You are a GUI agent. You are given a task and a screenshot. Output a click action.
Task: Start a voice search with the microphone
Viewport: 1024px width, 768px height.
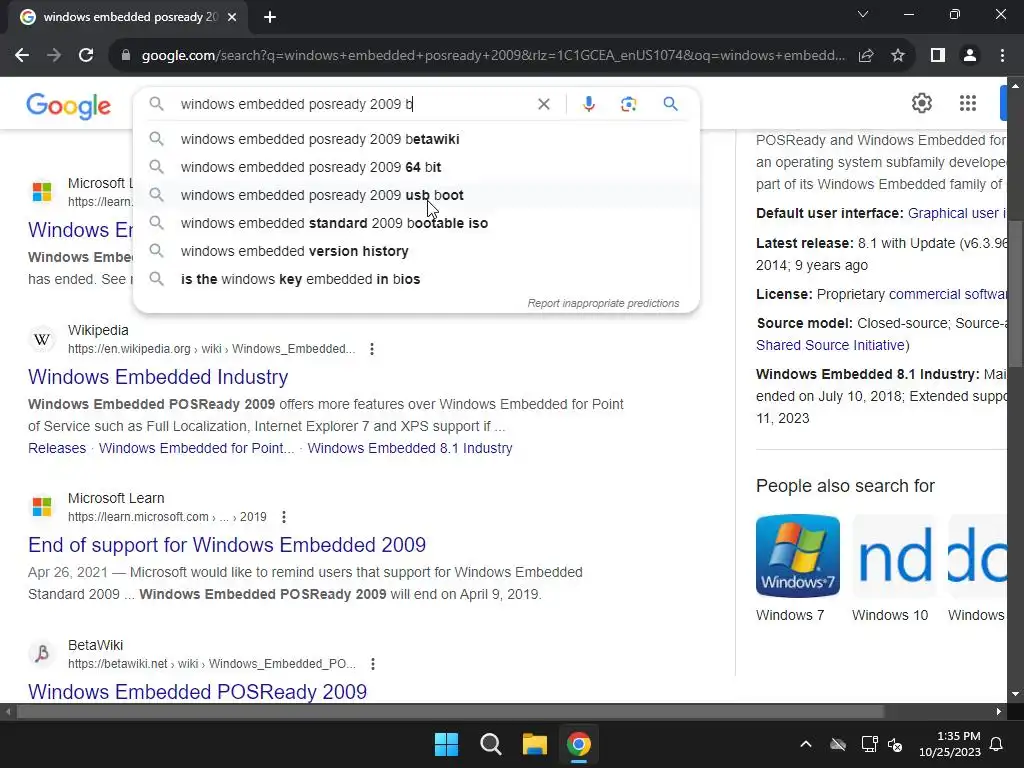click(x=588, y=104)
